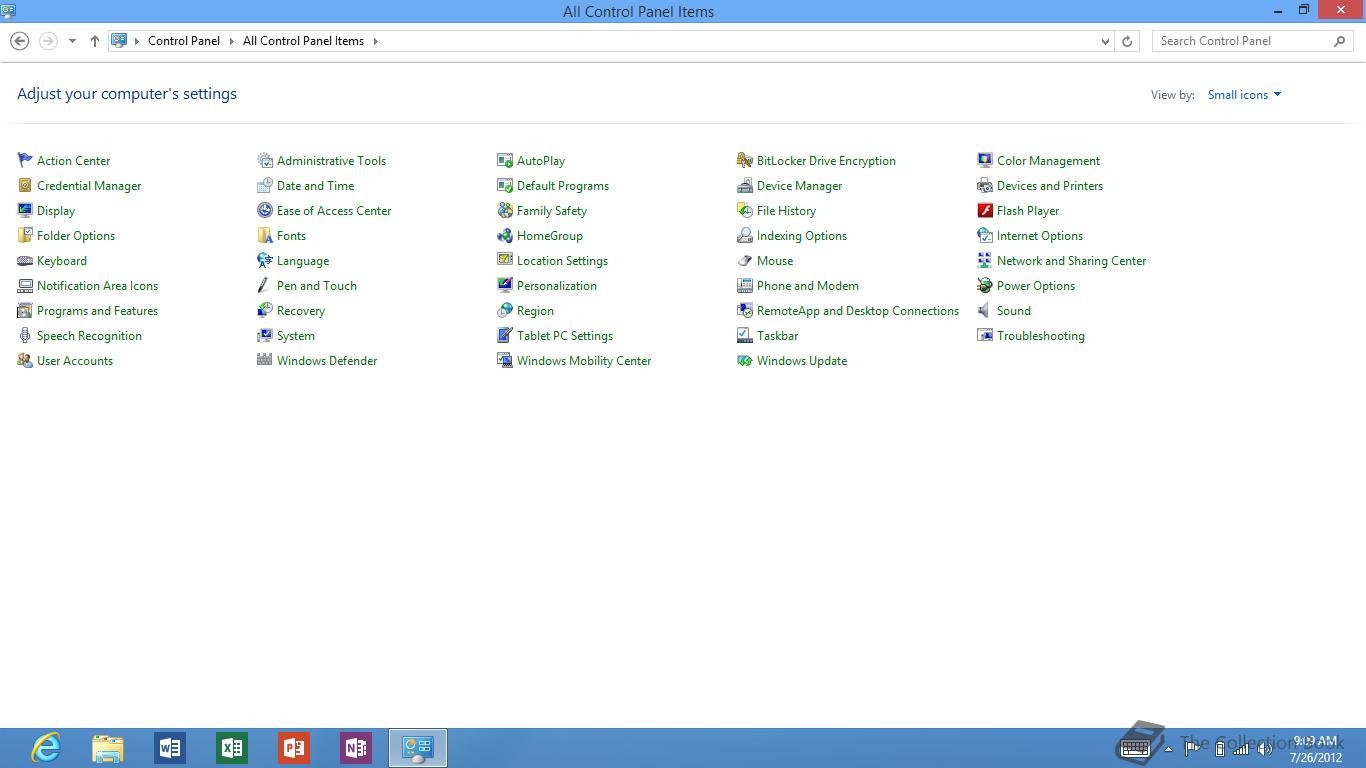Open the Display monitor icon

pos(25,210)
